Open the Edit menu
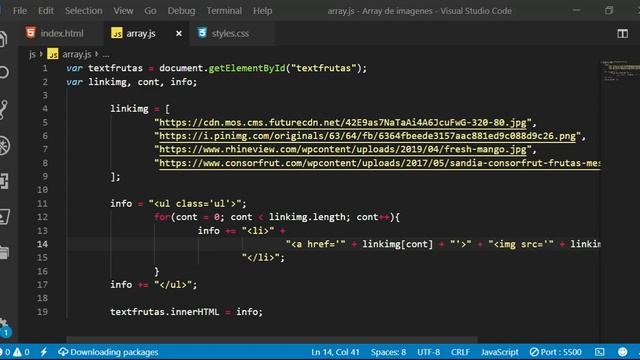The height and width of the screenshot is (360, 640). (46, 11)
